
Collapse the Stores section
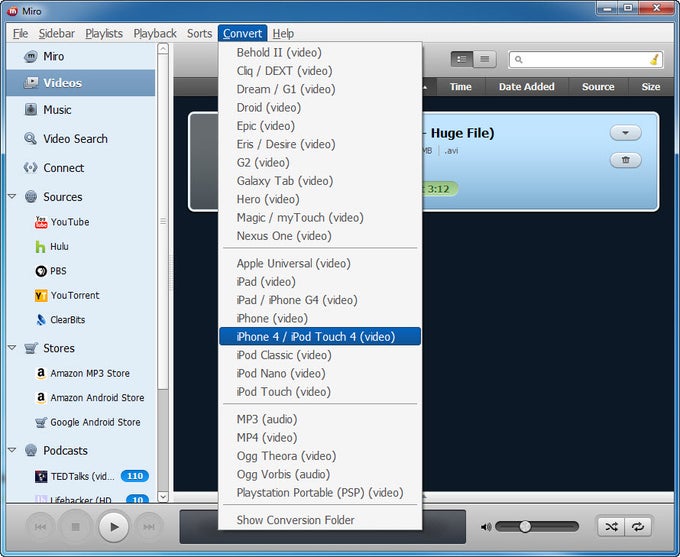click(x=12, y=348)
